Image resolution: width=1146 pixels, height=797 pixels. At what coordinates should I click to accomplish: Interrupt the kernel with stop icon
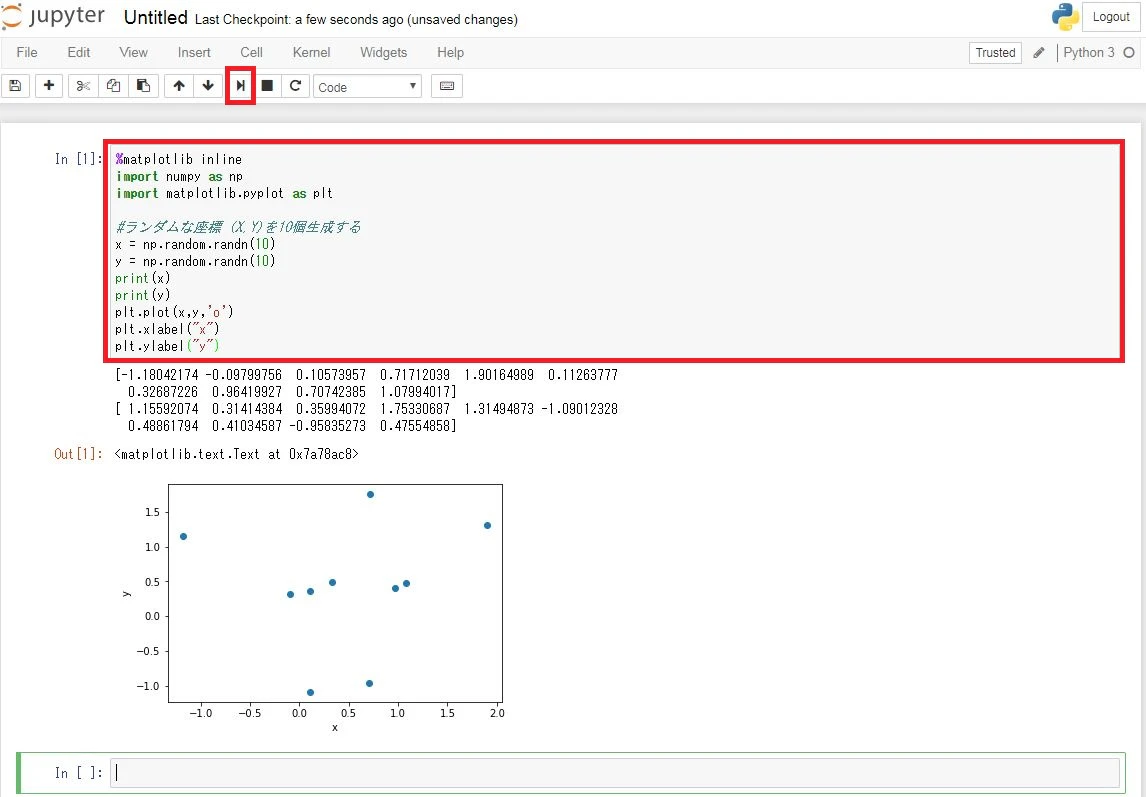click(267, 86)
